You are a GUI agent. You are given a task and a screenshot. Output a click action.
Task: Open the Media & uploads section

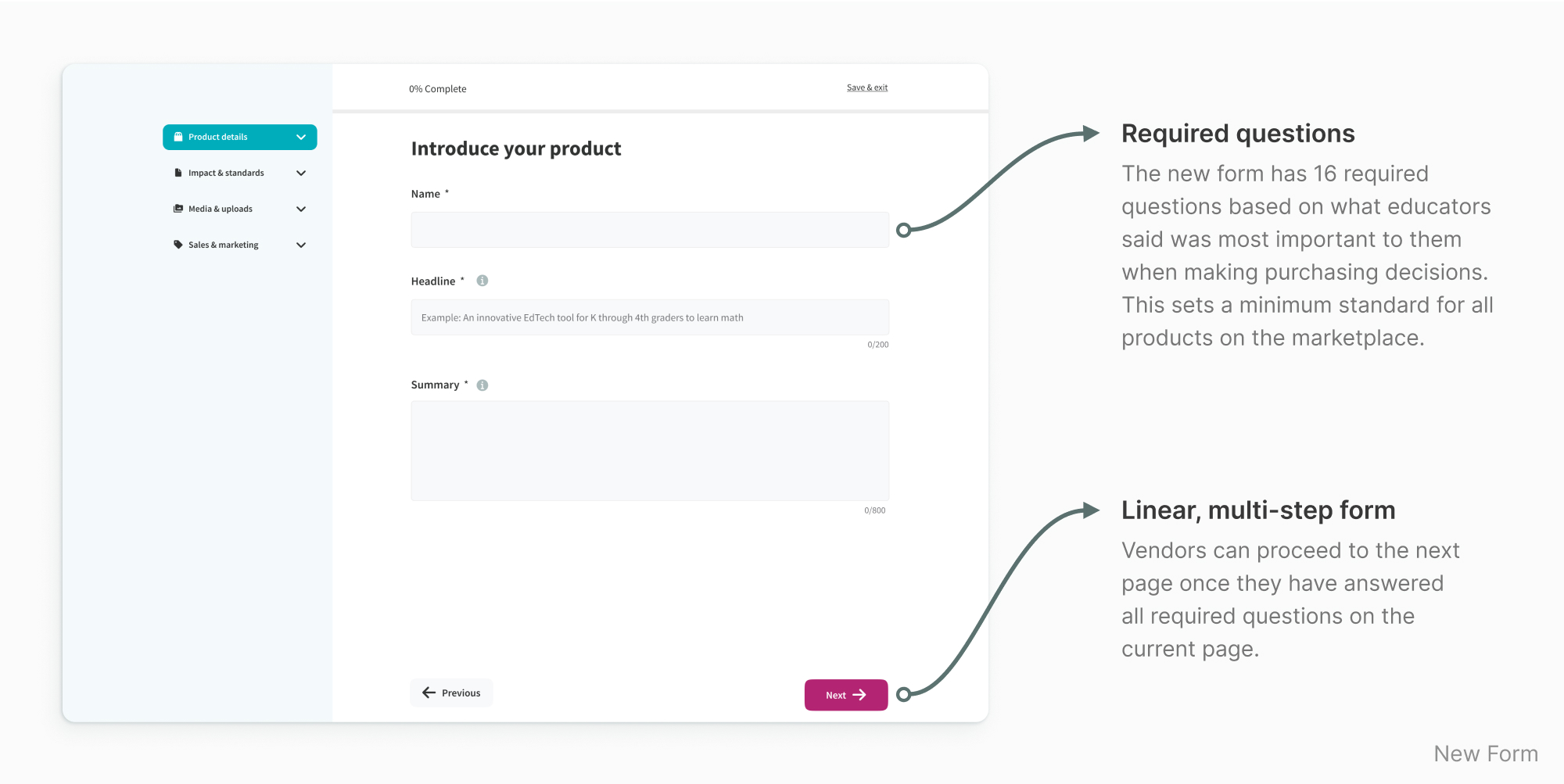point(221,209)
